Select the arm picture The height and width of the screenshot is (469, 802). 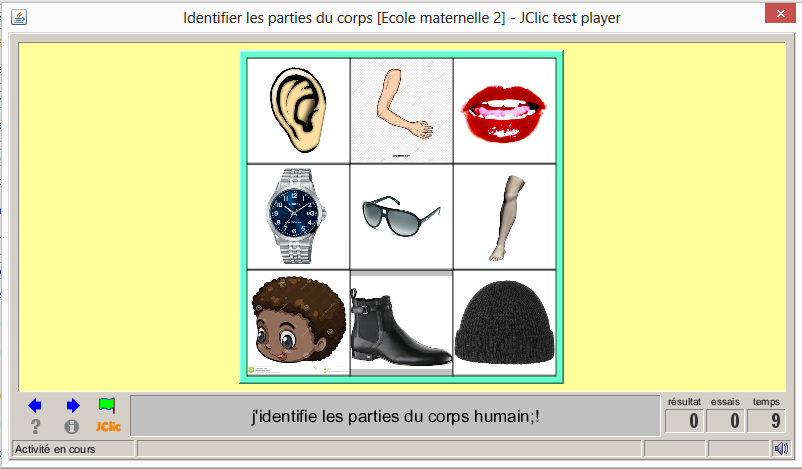pyautogui.click(x=402, y=111)
